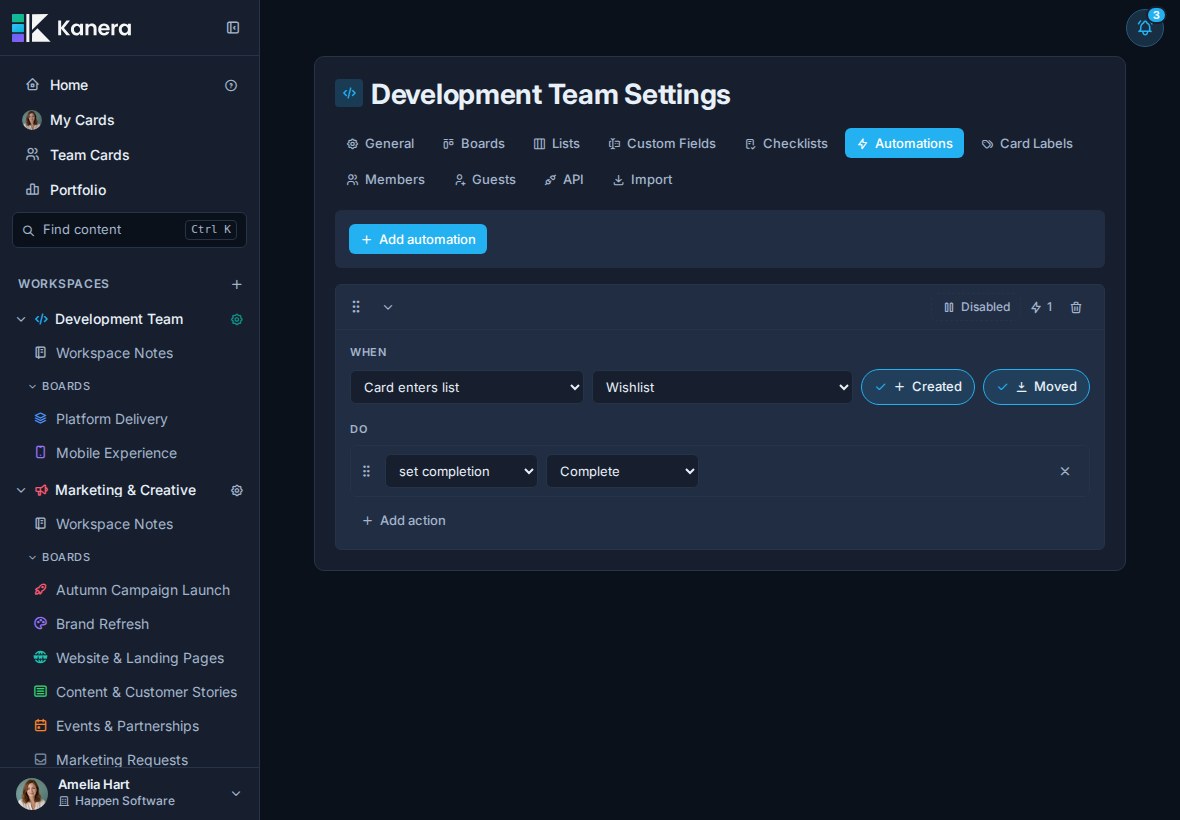Open the Wishlist list dropdown
The height and width of the screenshot is (820, 1180).
click(x=722, y=387)
